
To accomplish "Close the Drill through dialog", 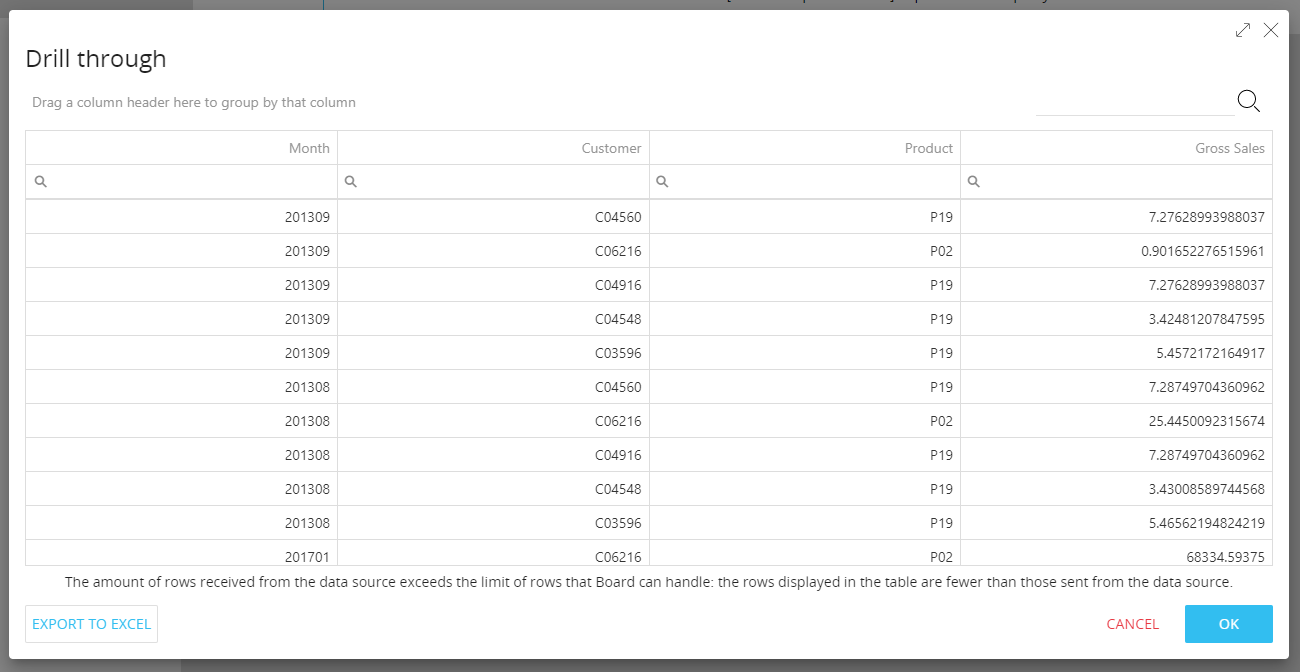I will 1271,30.
